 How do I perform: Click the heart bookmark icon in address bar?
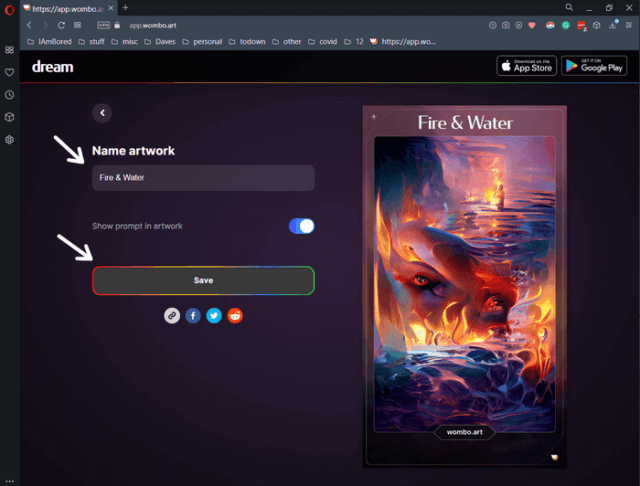(x=532, y=25)
